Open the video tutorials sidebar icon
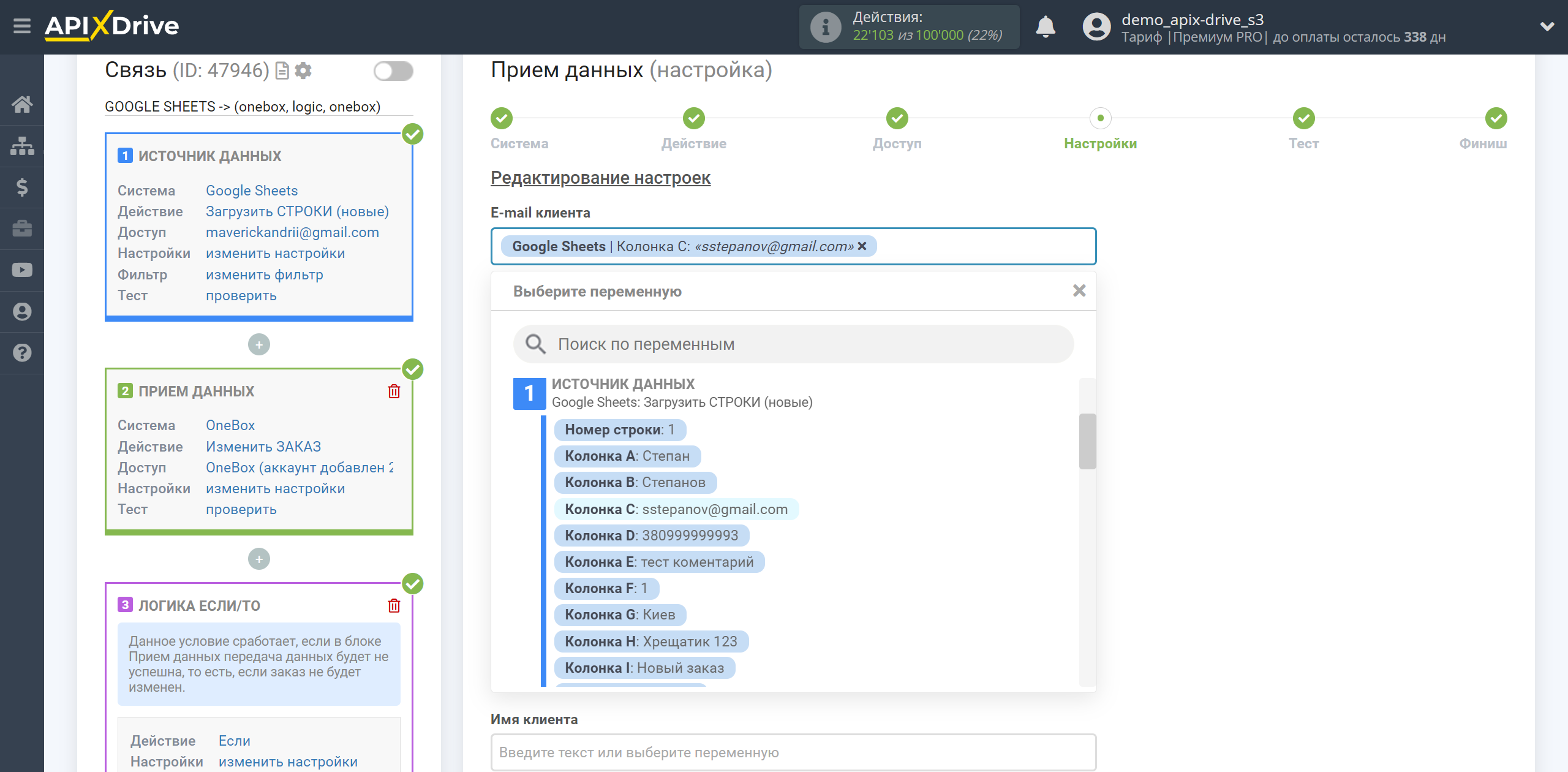Viewport: 1568px width, 772px height. [x=22, y=270]
